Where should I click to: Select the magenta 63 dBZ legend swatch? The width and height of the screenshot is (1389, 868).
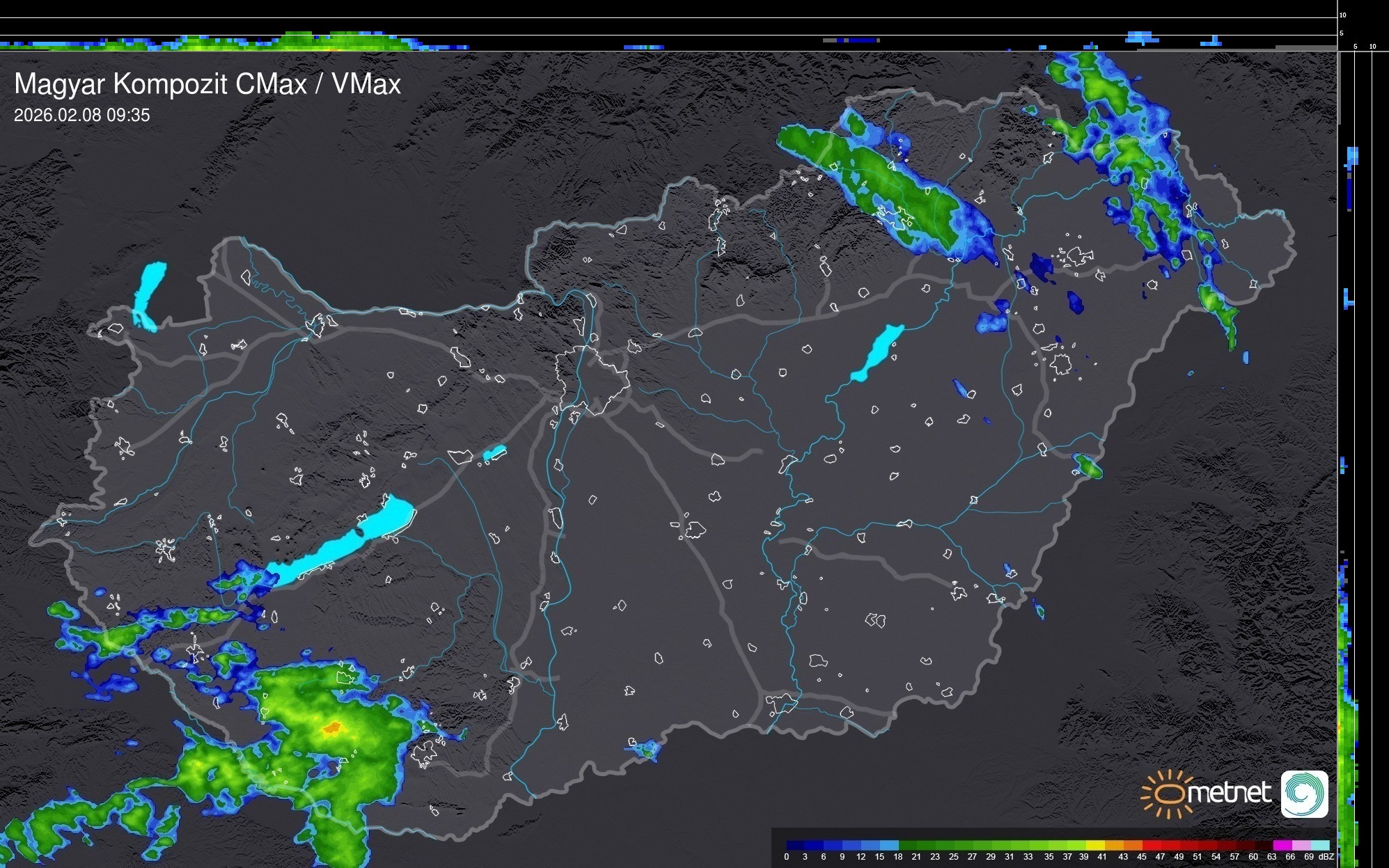click(1282, 846)
